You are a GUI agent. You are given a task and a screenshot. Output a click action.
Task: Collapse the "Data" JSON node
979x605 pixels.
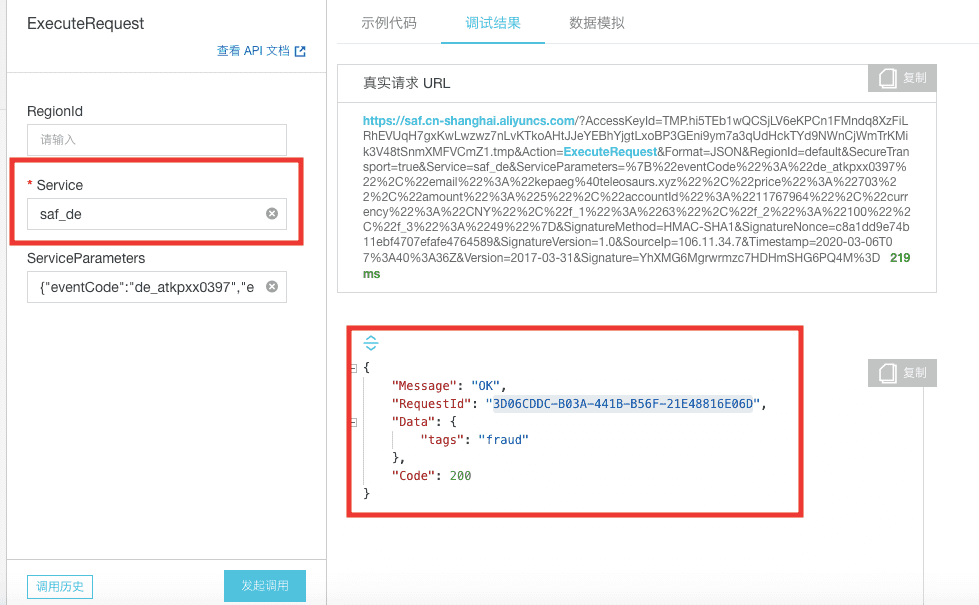[353, 423]
